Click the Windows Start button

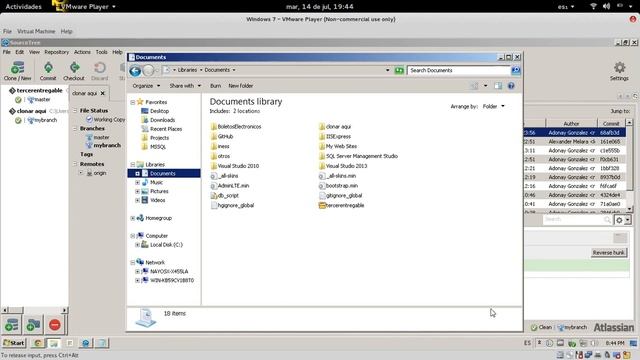(14, 343)
